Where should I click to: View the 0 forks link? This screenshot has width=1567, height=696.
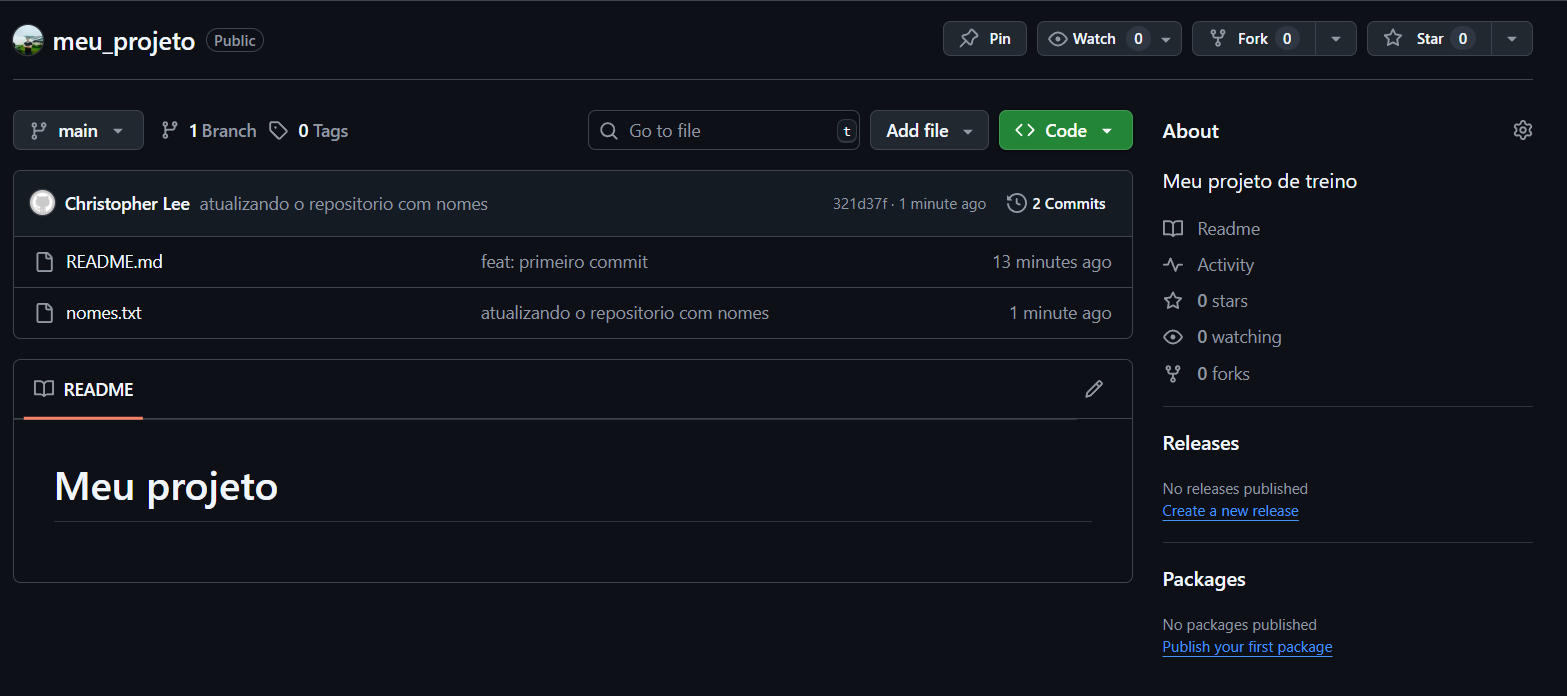click(x=1206, y=374)
